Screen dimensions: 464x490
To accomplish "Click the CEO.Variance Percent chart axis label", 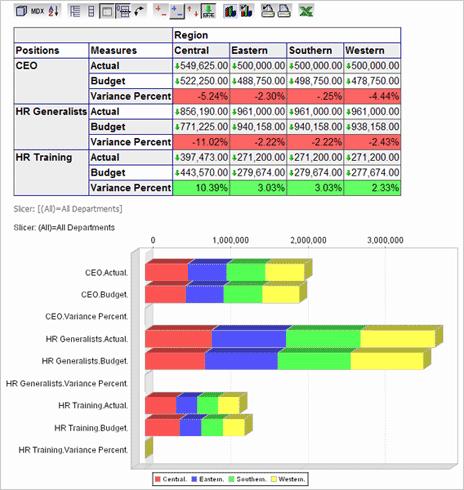I will [x=86, y=316].
